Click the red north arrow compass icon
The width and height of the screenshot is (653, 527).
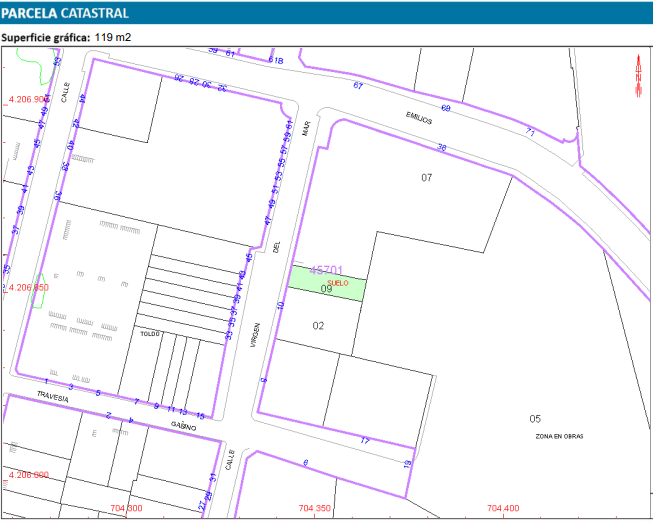640,75
